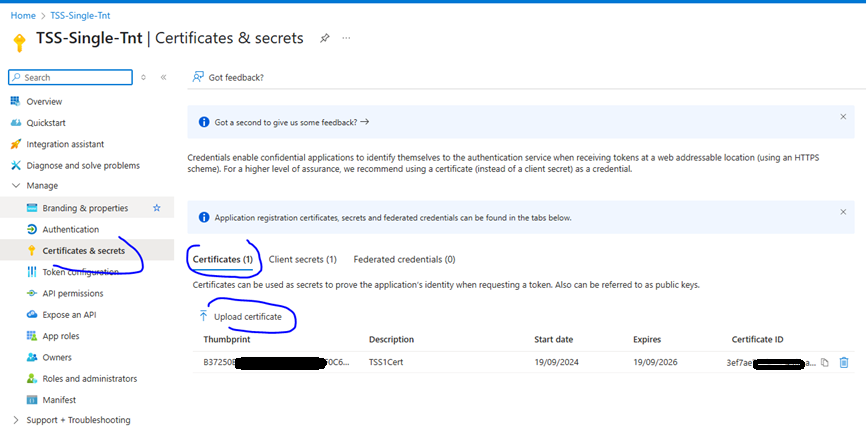
Task: Click the feedback banner info icon
Action: [x=204, y=122]
